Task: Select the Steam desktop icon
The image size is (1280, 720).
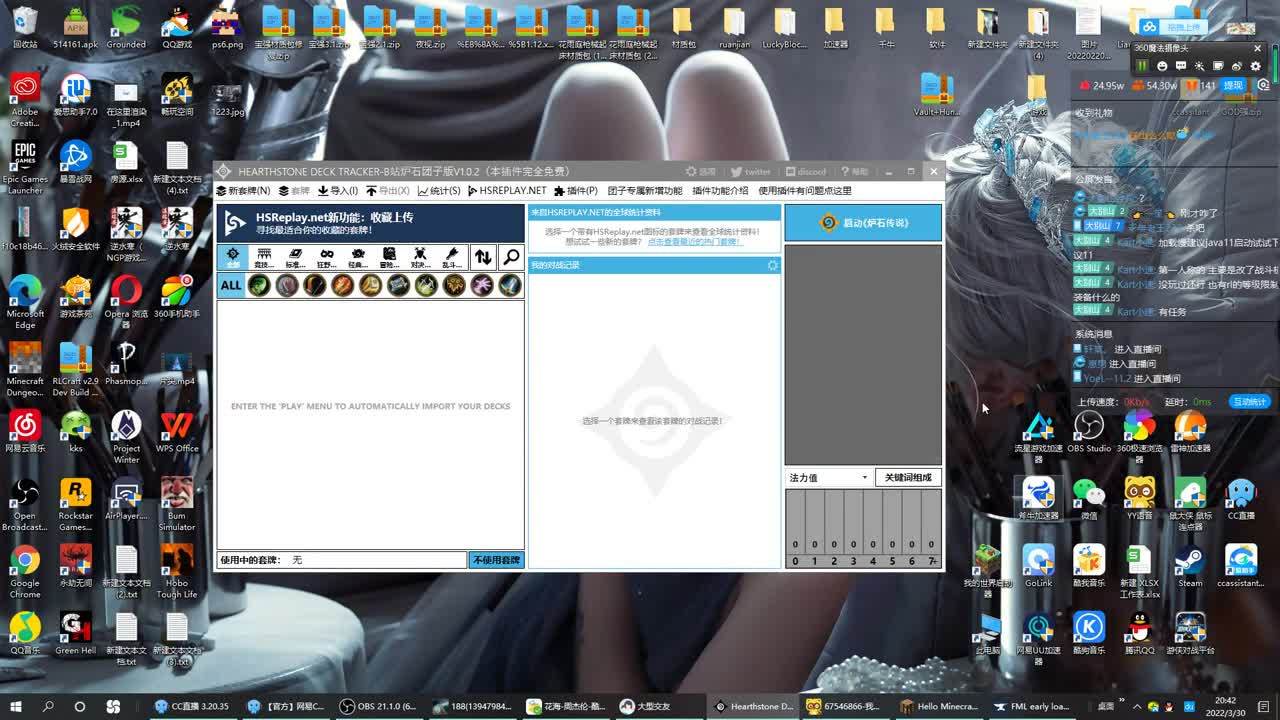Action: (x=1190, y=566)
